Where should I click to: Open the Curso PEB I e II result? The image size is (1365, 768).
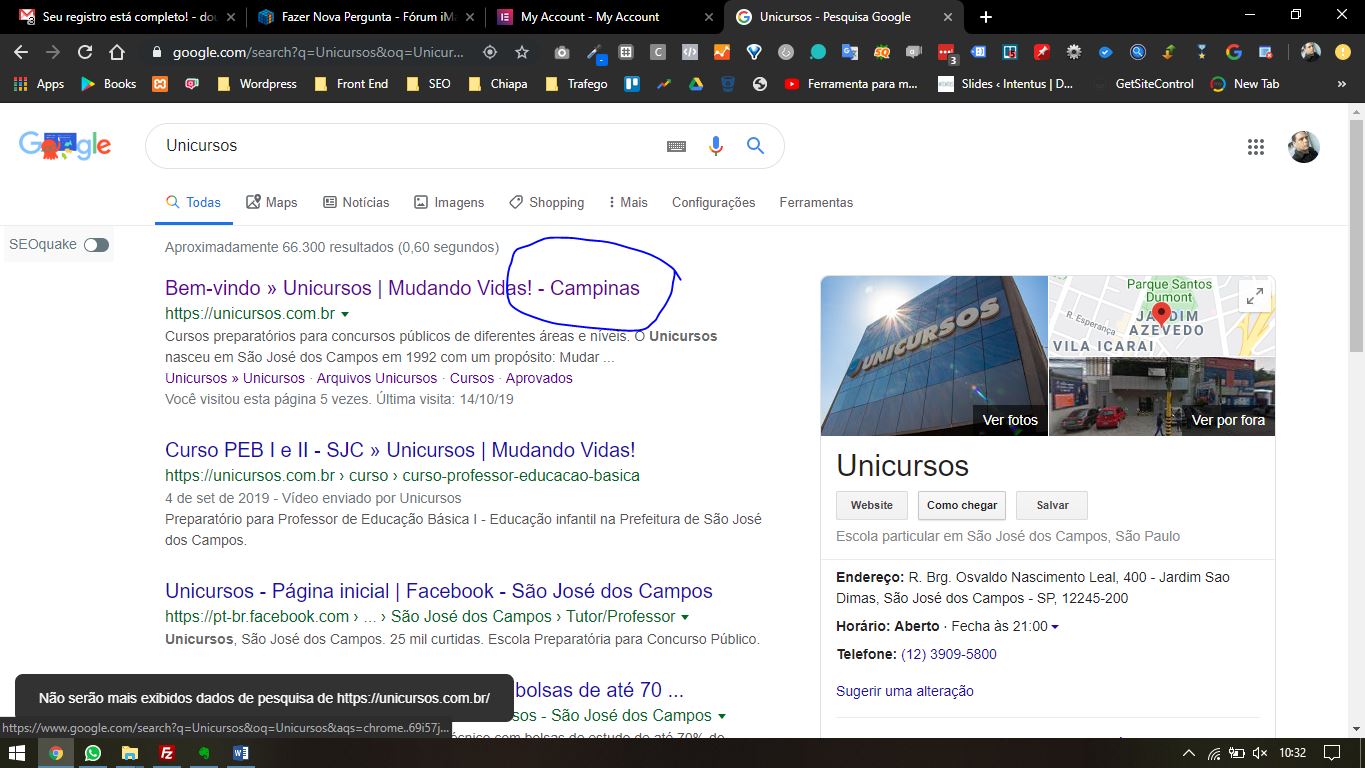400,450
